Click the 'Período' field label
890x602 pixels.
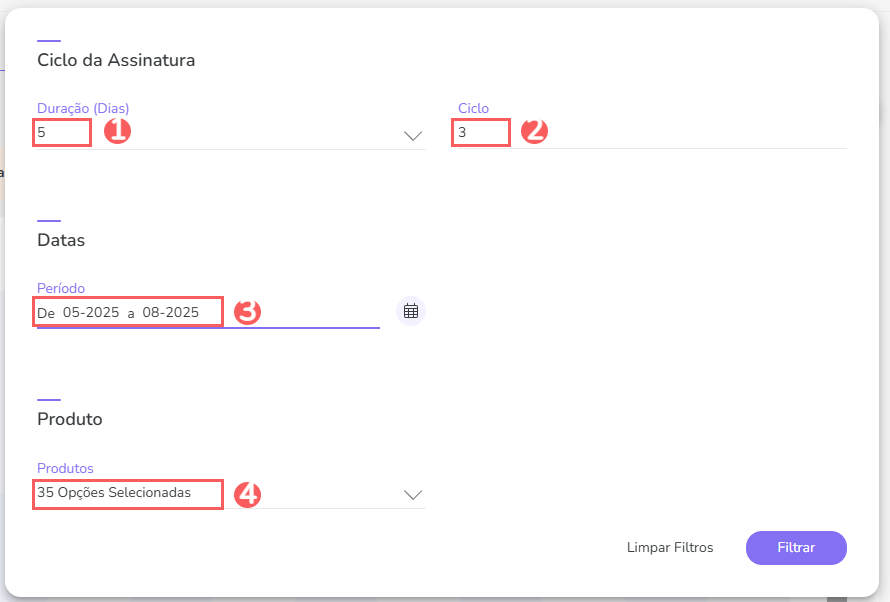[x=62, y=288]
